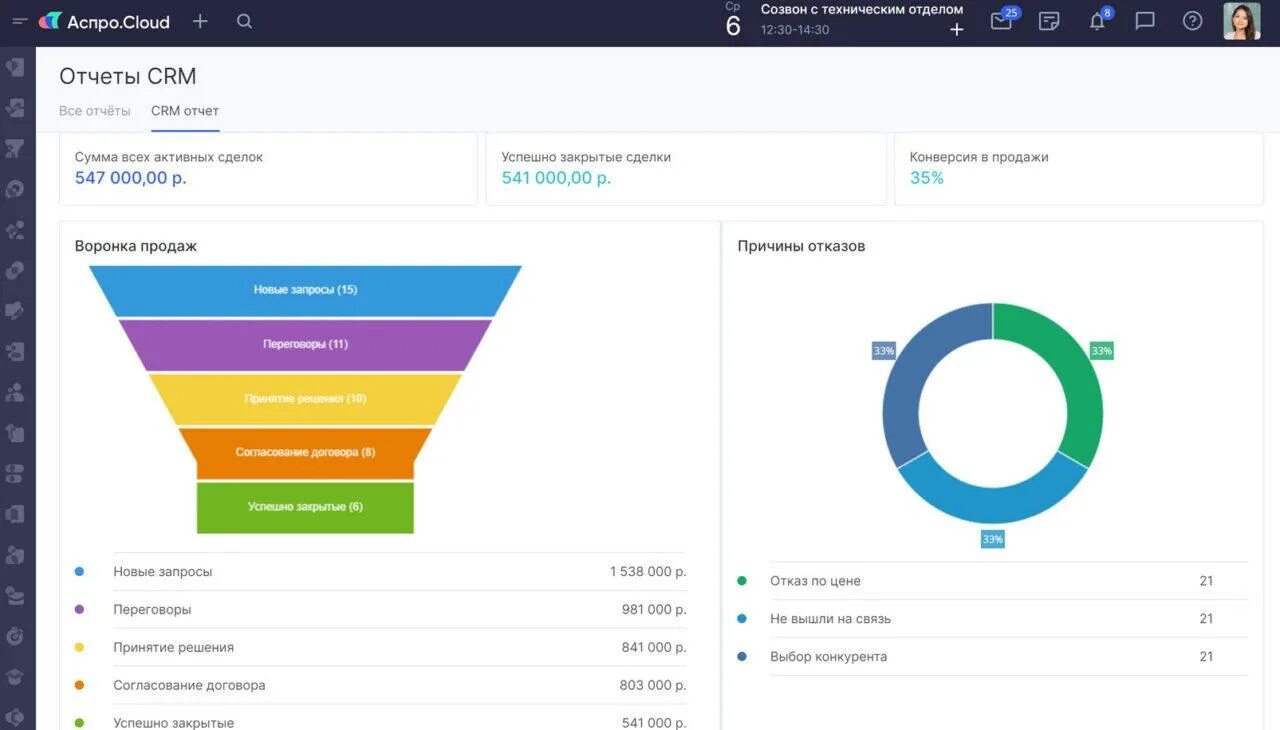
Task: Click the green Успешно закрытые (6) funnel segment
Action: coord(305,507)
